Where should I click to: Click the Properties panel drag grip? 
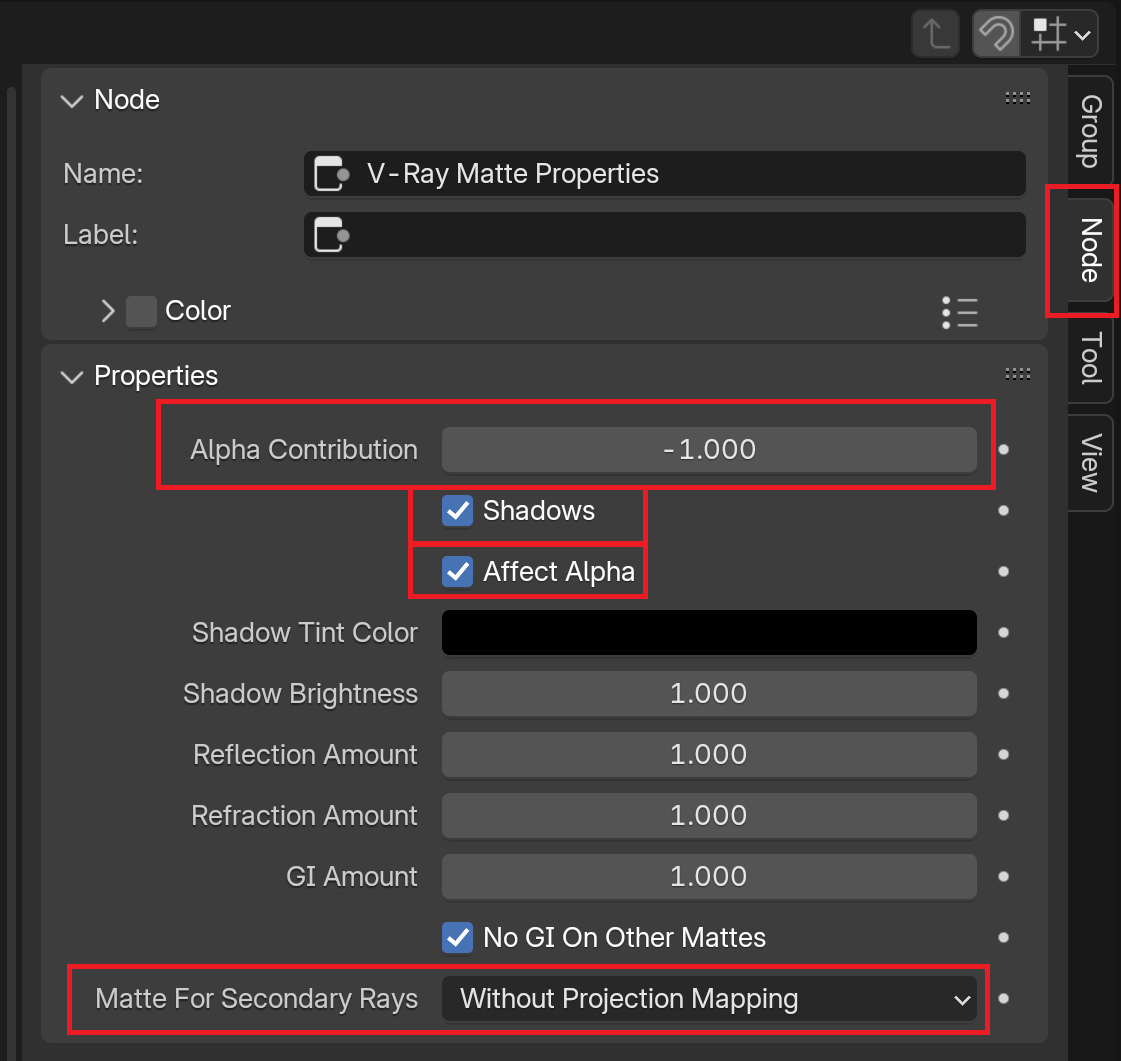click(1017, 374)
